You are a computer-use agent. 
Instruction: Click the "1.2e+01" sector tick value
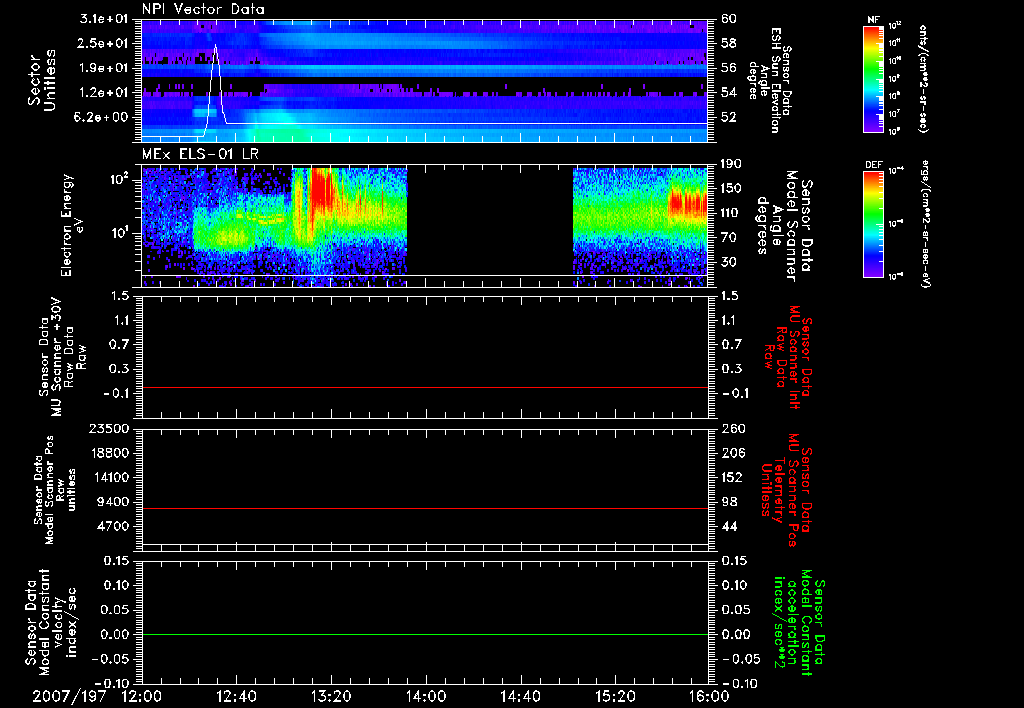click(x=106, y=93)
